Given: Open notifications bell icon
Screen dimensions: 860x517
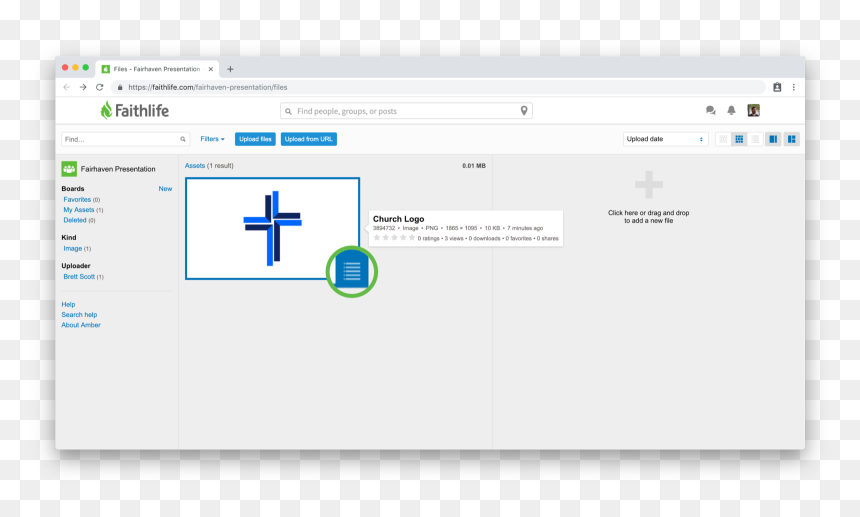Looking at the screenshot, I should click(731, 110).
